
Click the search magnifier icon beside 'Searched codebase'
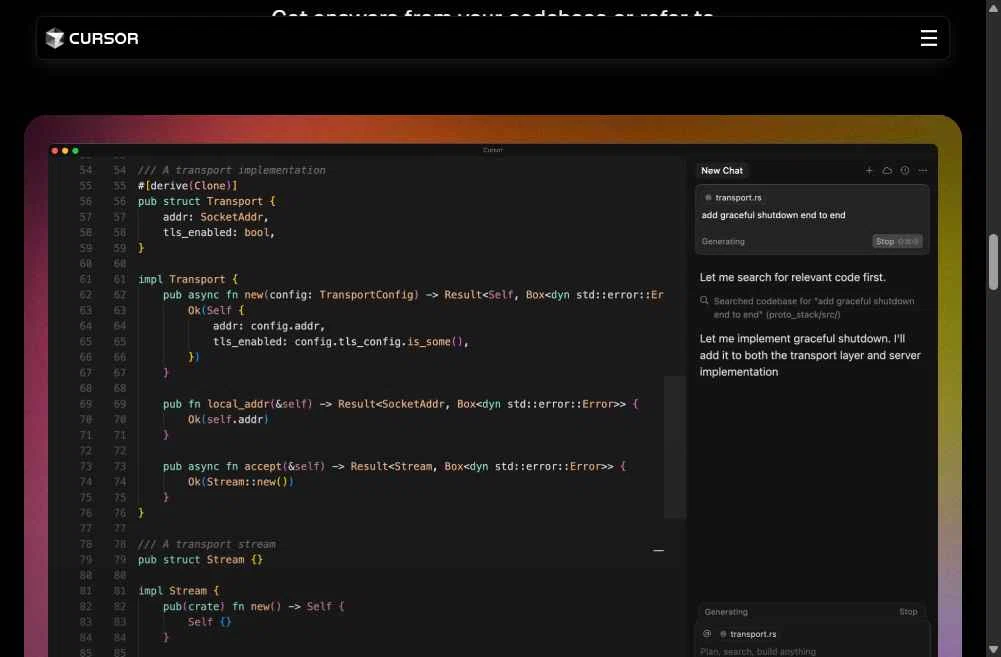(x=704, y=301)
